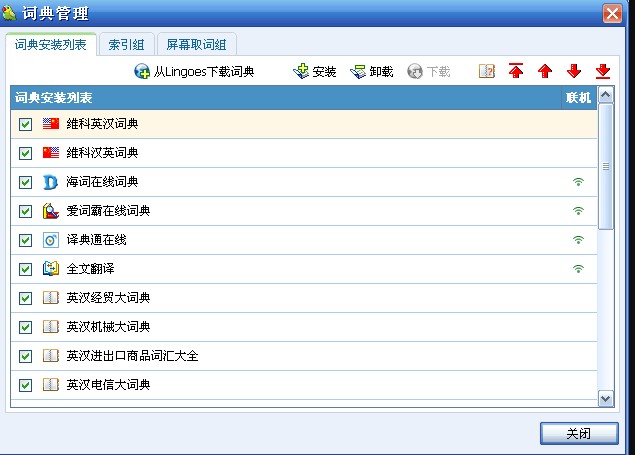Click the 译典通在线 icon
The image size is (635, 455).
coord(51,240)
